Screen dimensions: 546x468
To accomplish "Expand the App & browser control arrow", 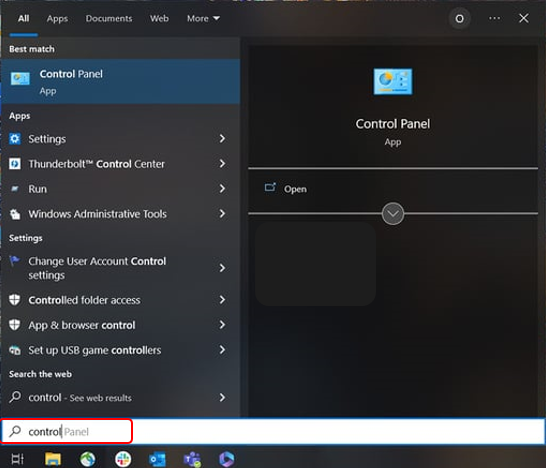I will [x=222, y=325].
